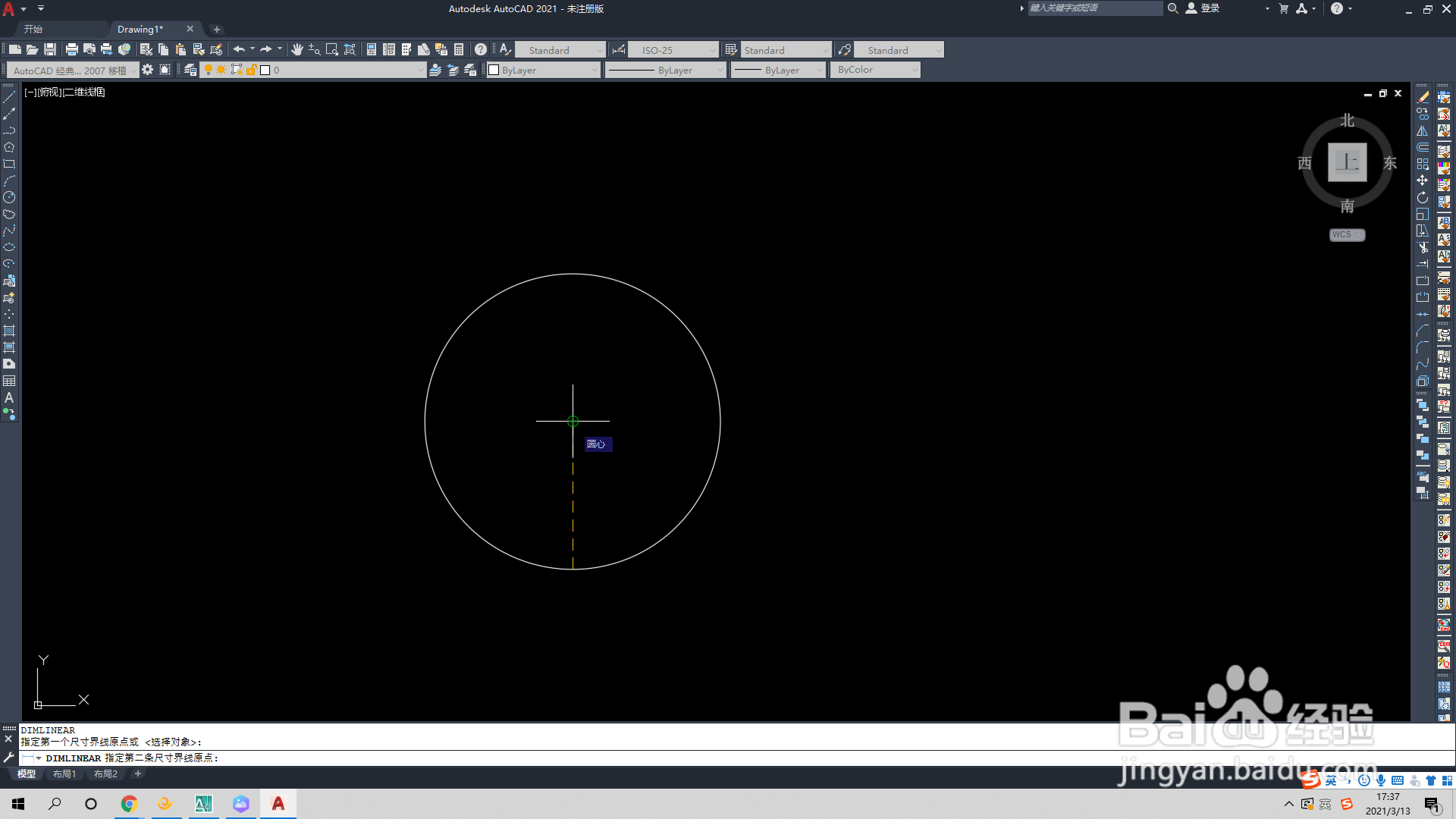Click the taskbar search icon
This screenshot has width=1456, height=819.
[x=55, y=804]
